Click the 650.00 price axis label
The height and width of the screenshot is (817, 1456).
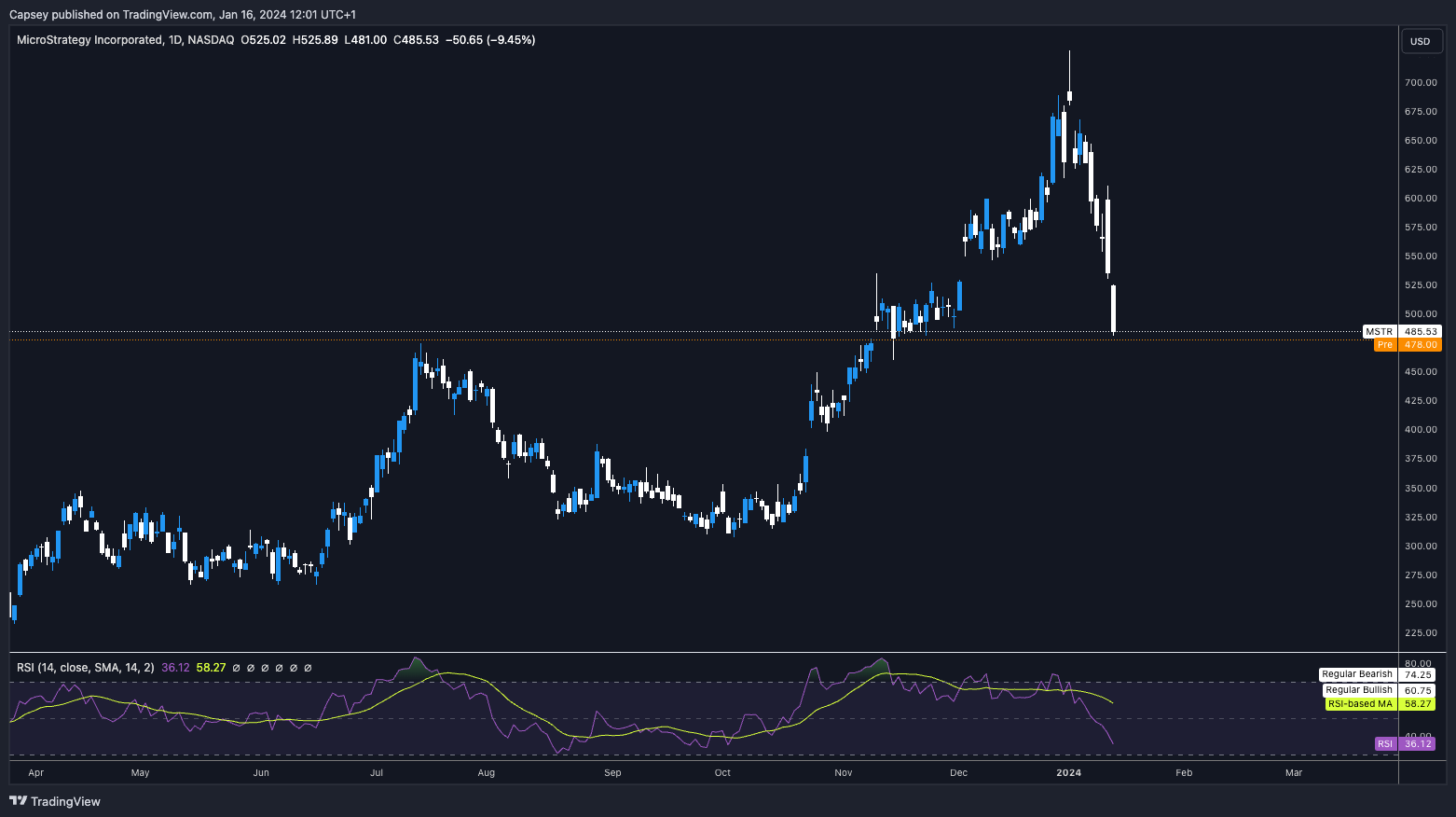1421,140
